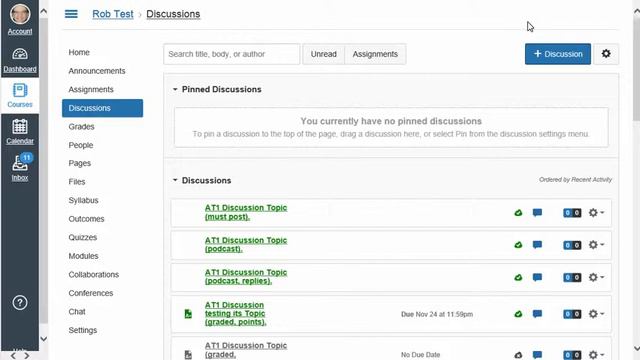Open gear dropdown for podcast replies topic
Screen dimensions: 640x360
click(596, 278)
